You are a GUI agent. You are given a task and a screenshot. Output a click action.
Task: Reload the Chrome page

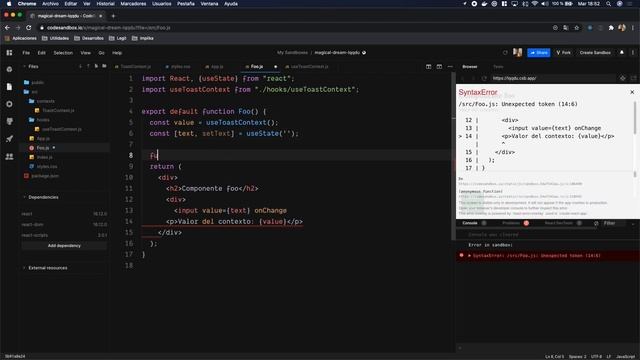tap(29, 28)
